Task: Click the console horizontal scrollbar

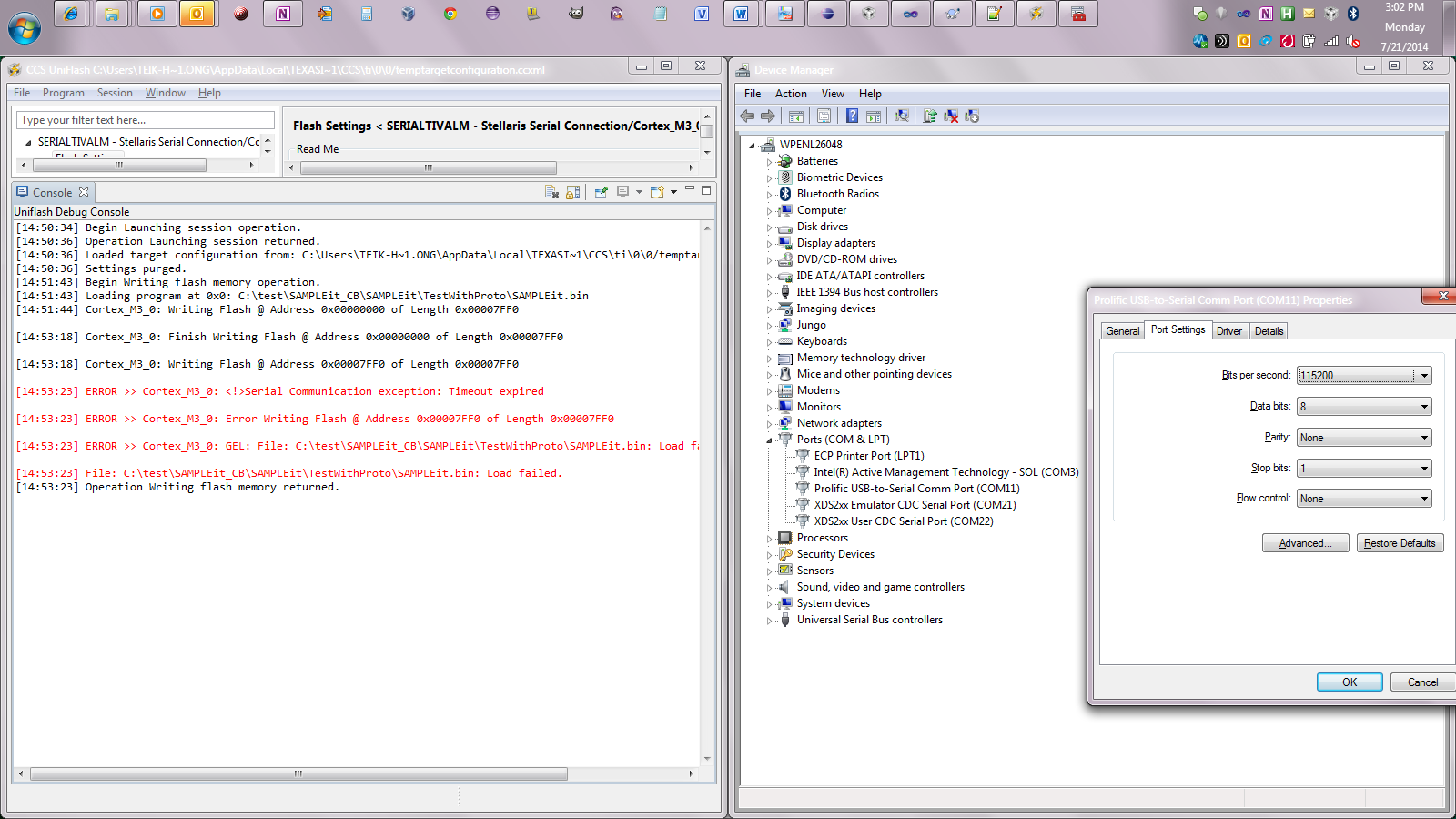Action: click(298, 774)
